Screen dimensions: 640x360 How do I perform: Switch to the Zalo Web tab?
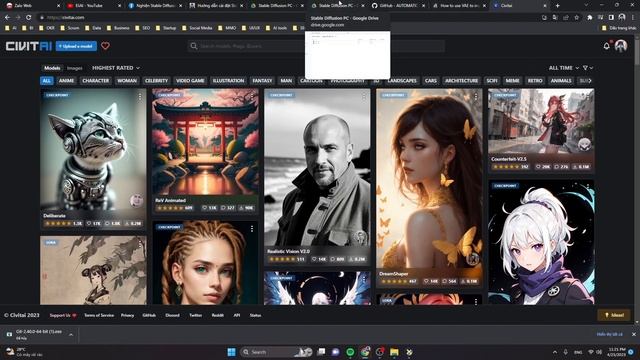pyautogui.click(x=33, y=6)
